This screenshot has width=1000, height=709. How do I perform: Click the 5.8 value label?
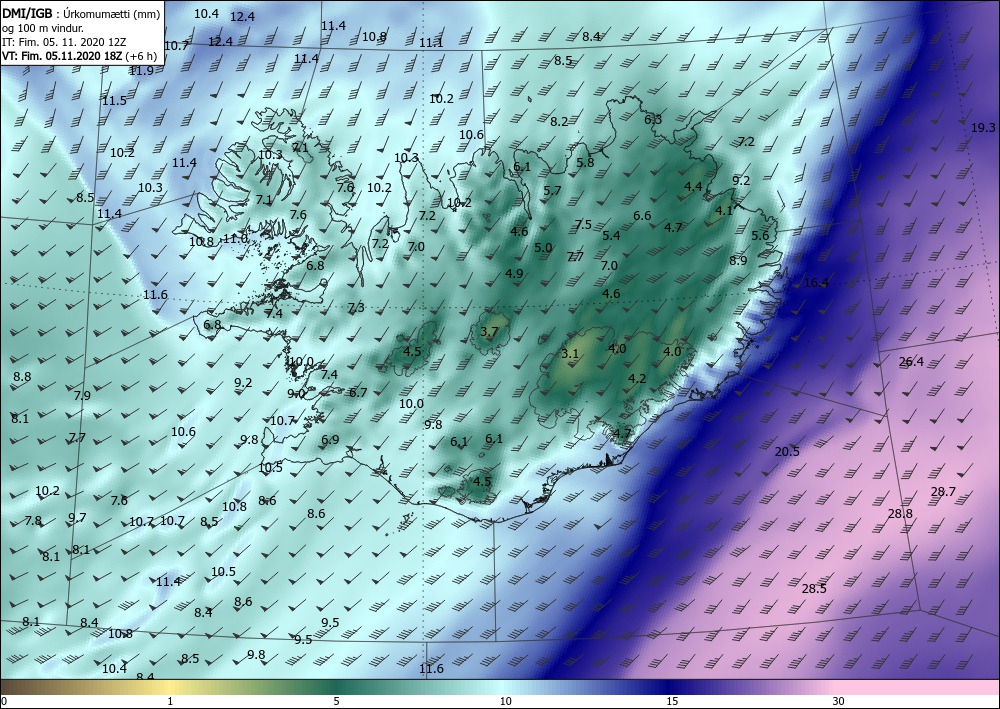[x=585, y=163]
